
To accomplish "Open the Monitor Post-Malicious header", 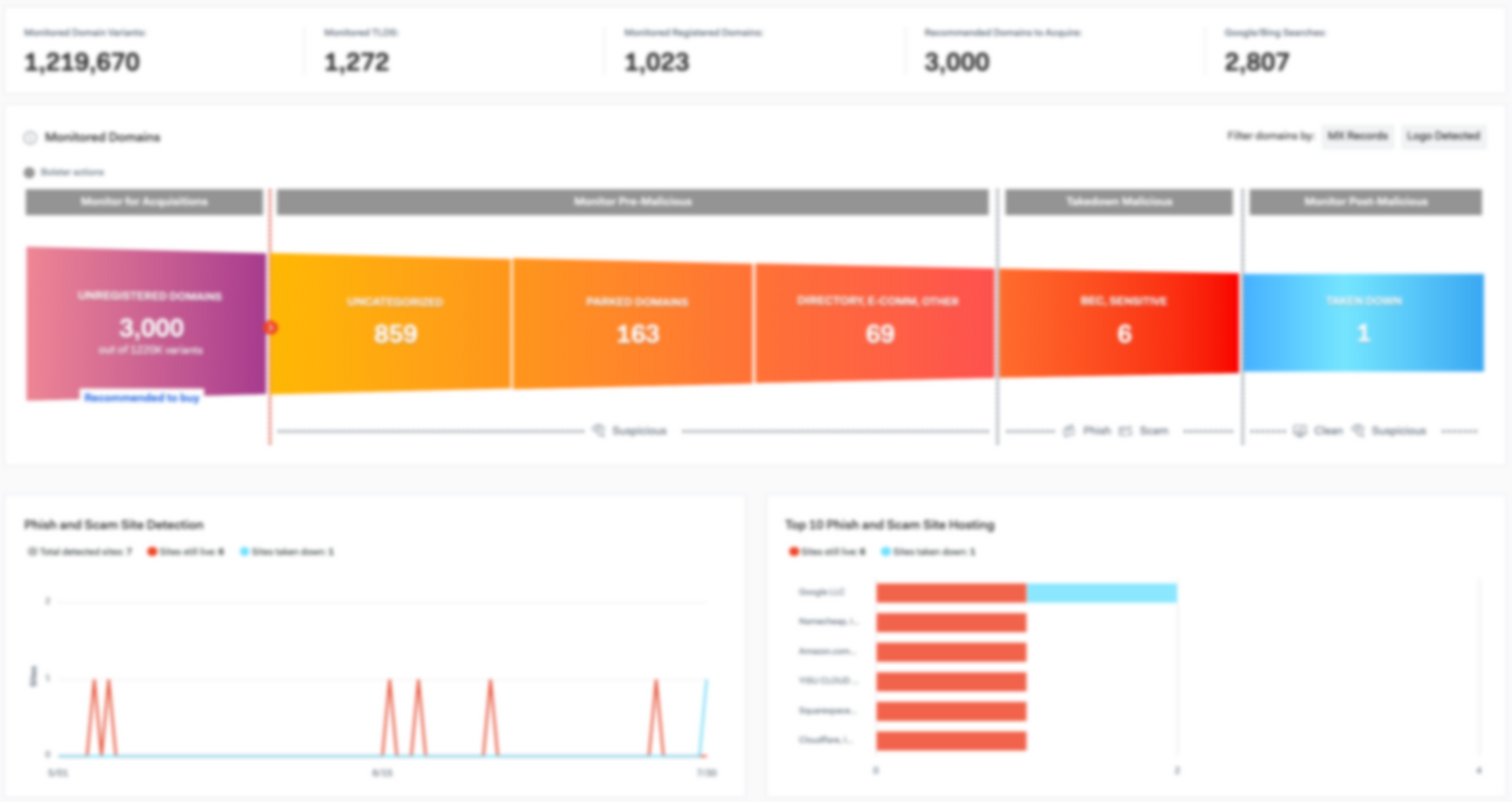I will (x=1365, y=202).
